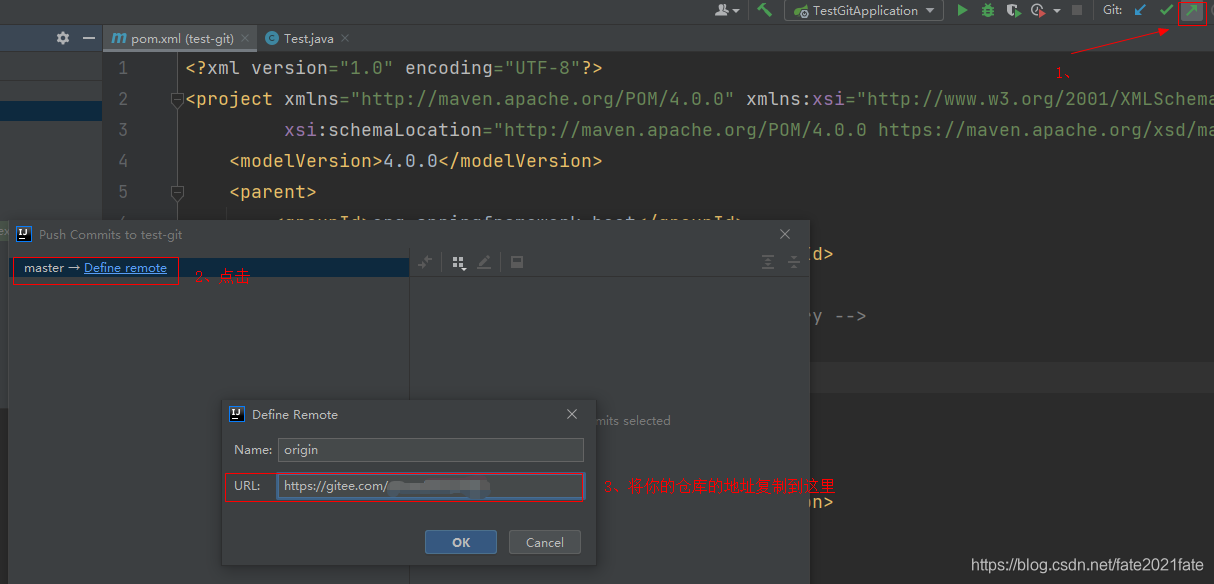Hide the project panel with minus icon
This screenshot has width=1214, height=584.
coord(89,38)
